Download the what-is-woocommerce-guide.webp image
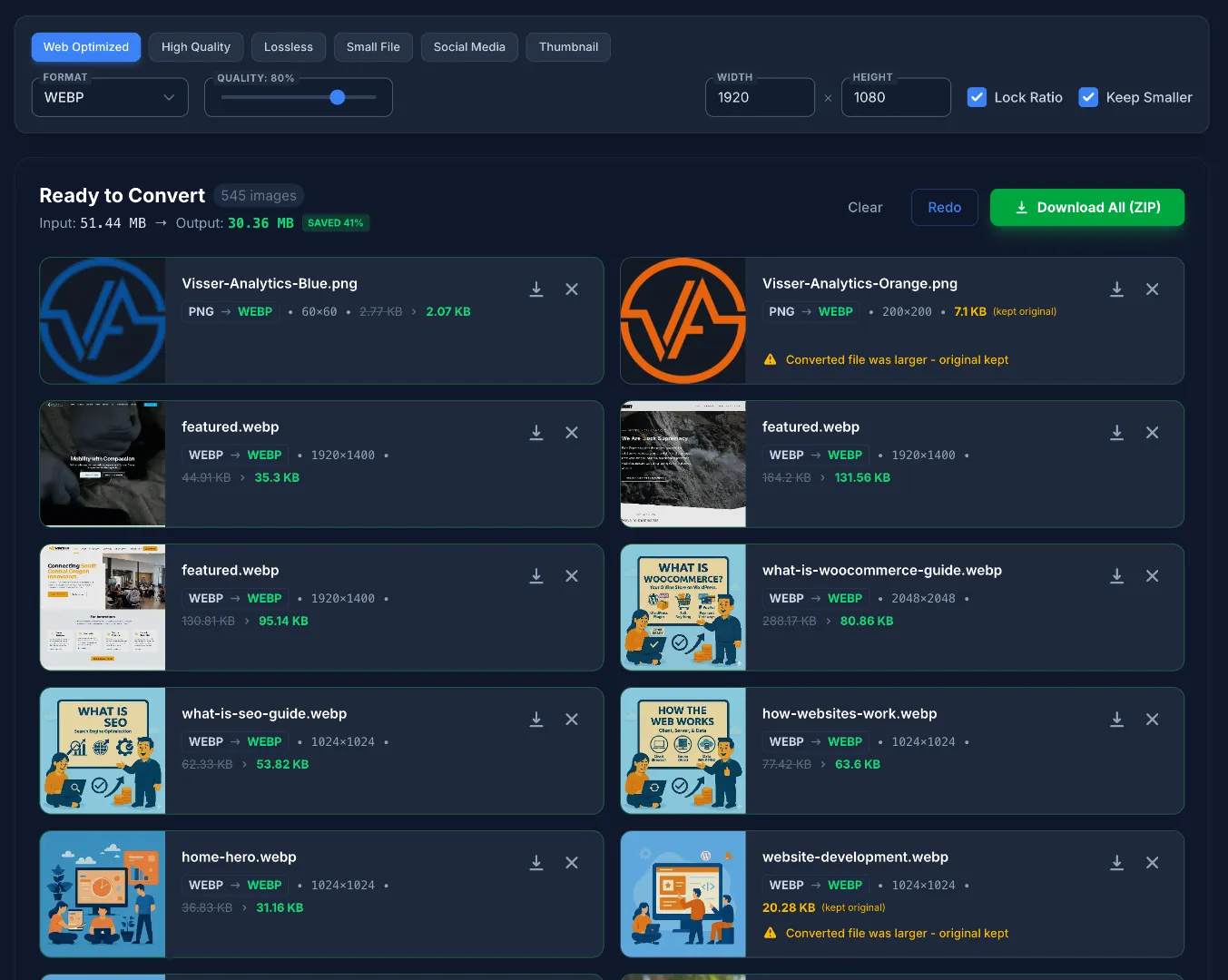This screenshot has width=1228, height=980. 1116,576
